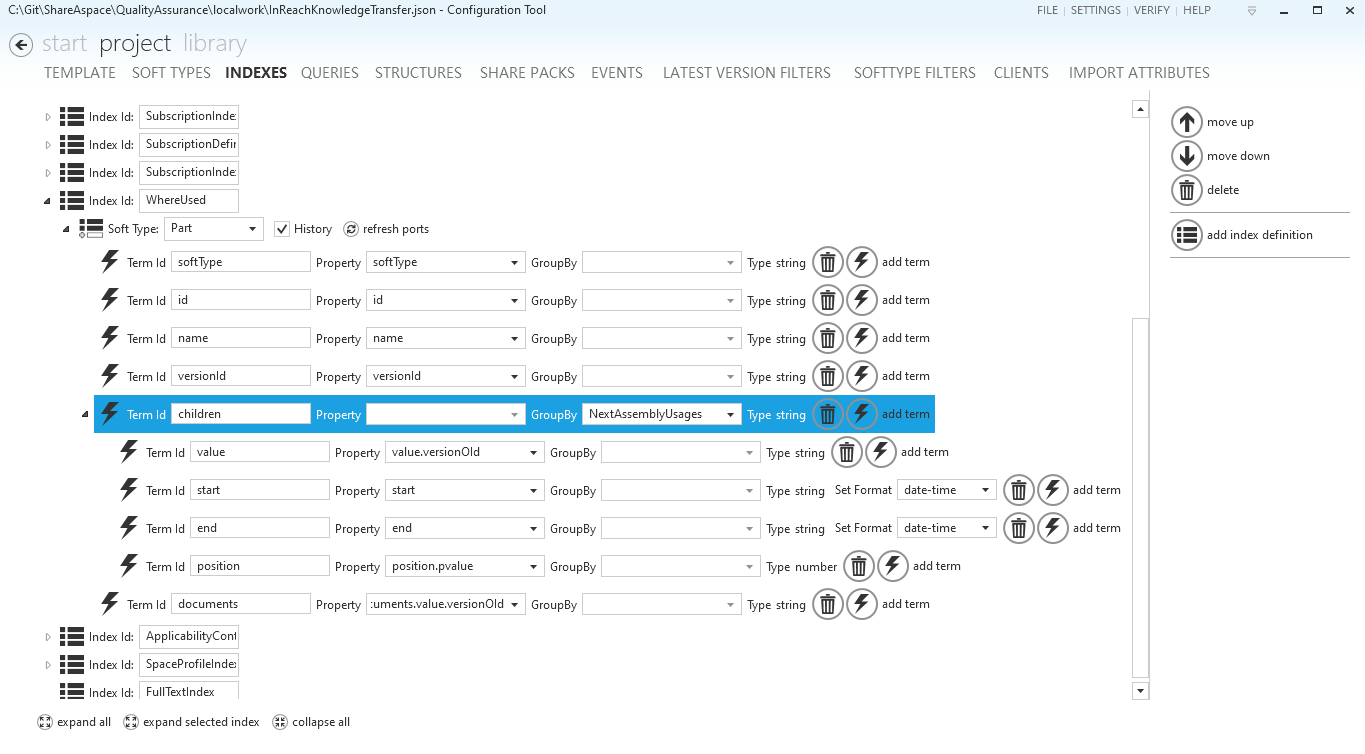Click the move up arrow icon
Viewport: 1365px width, 754px height.
1186,122
